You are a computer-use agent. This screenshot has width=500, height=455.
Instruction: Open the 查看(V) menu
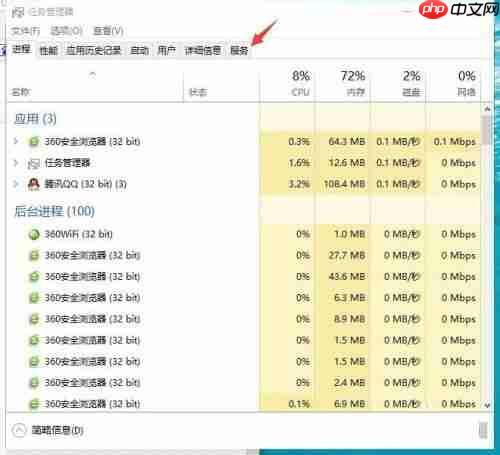click(108, 31)
